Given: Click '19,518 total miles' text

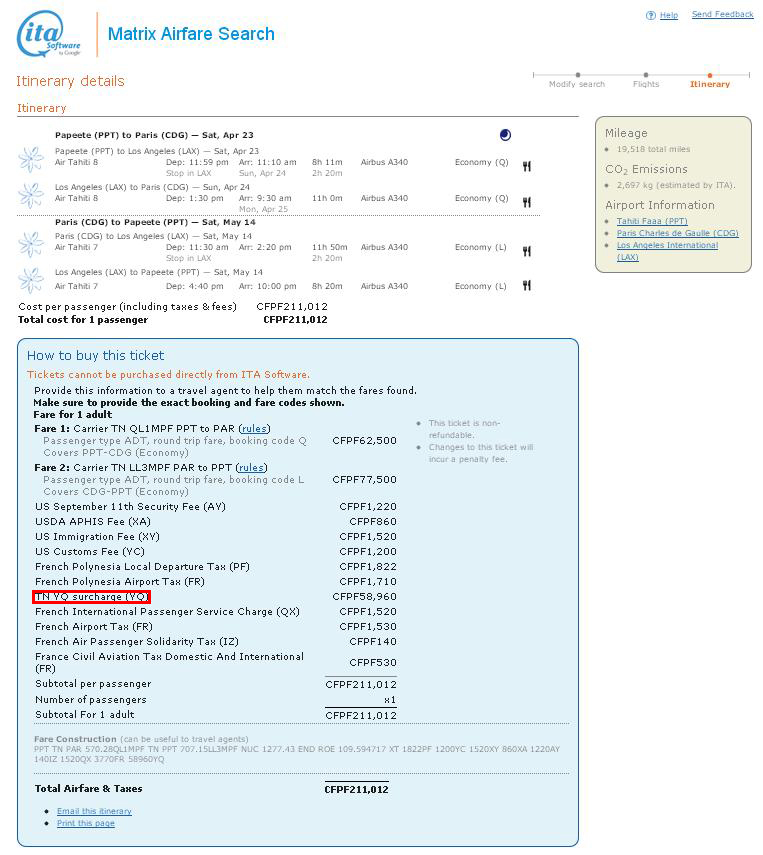Looking at the screenshot, I should tap(653, 149).
